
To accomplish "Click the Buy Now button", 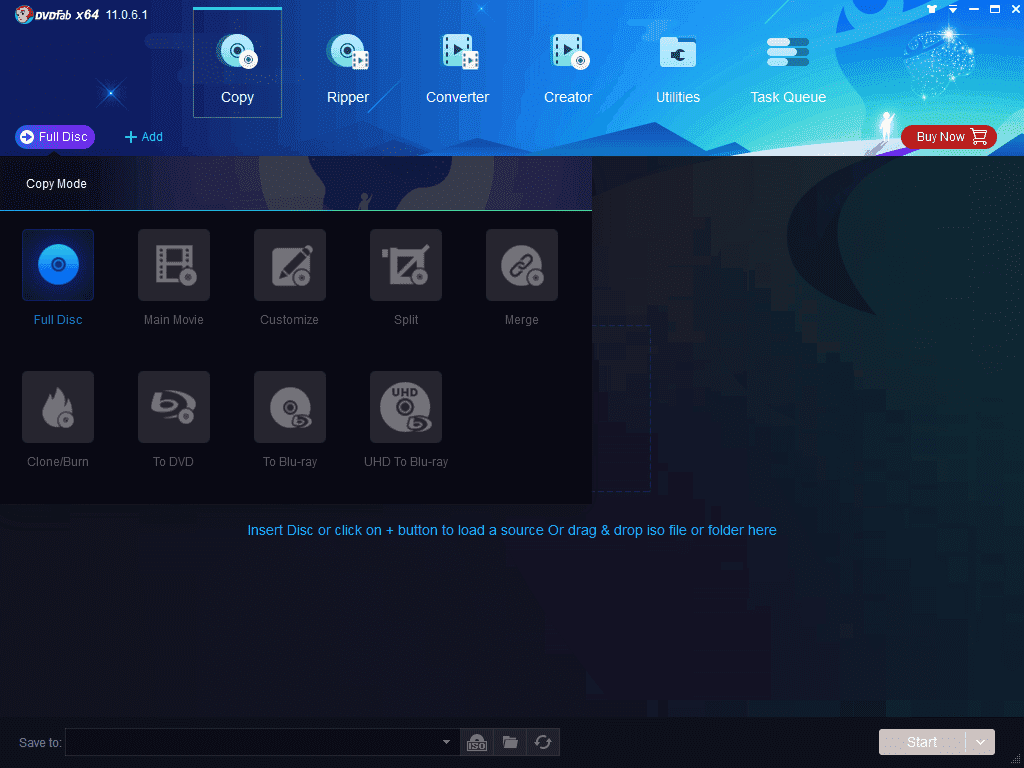I will coord(949,136).
